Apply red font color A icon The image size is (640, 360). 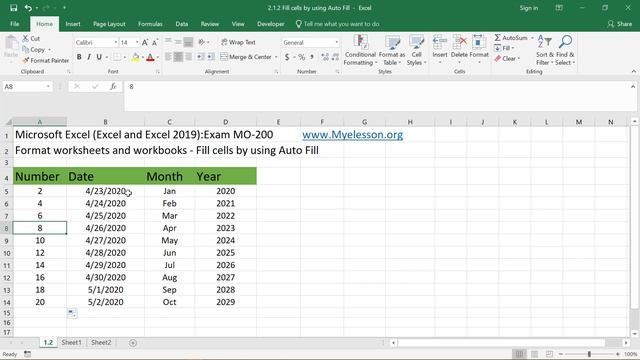click(150, 58)
